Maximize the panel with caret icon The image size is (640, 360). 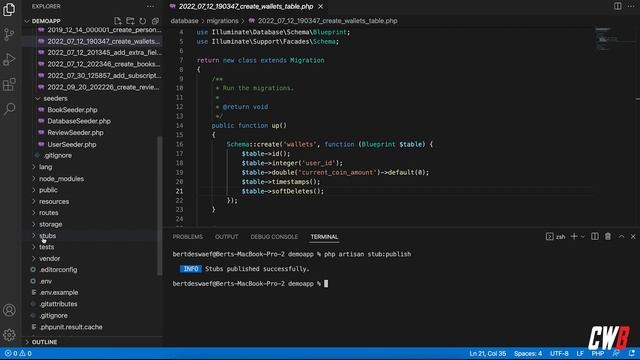pyautogui.click(x=621, y=236)
